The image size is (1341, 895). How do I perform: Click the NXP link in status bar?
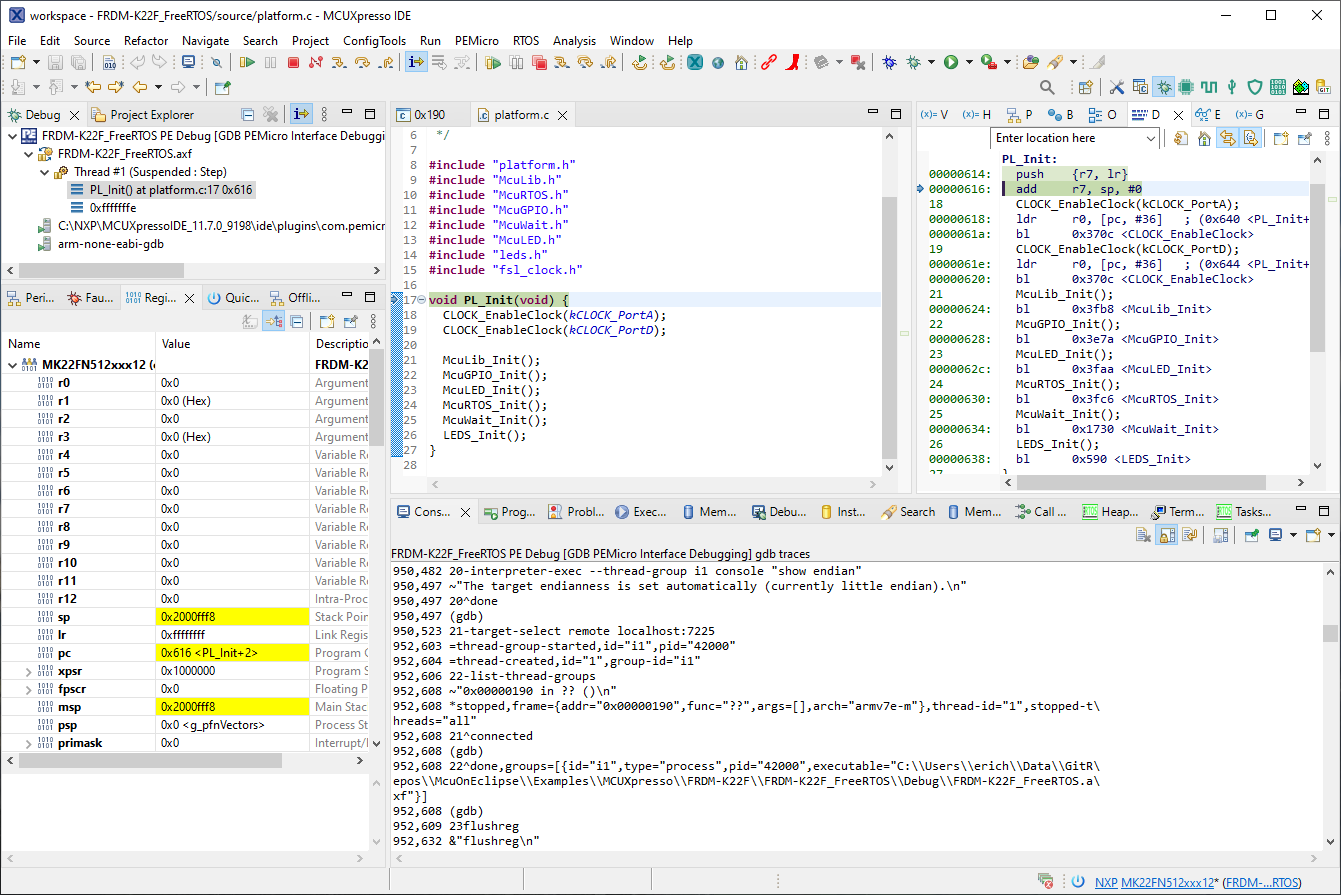[1105, 882]
